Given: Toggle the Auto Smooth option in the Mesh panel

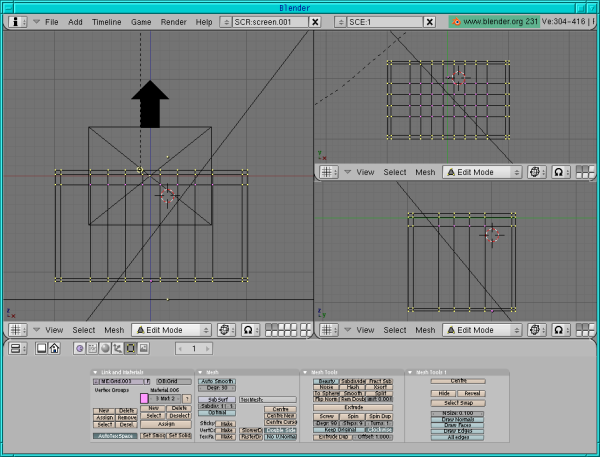Looking at the screenshot, I should (x=217, y=381).
